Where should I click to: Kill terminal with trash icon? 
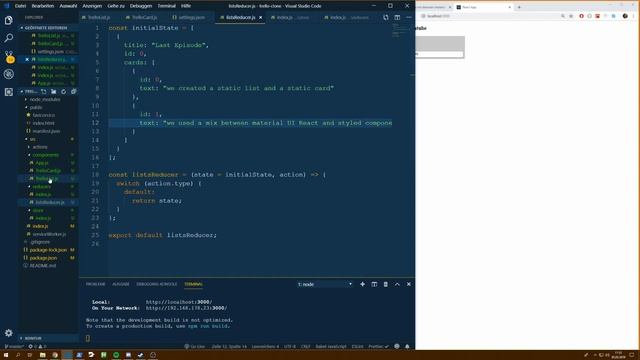[386, 284]
